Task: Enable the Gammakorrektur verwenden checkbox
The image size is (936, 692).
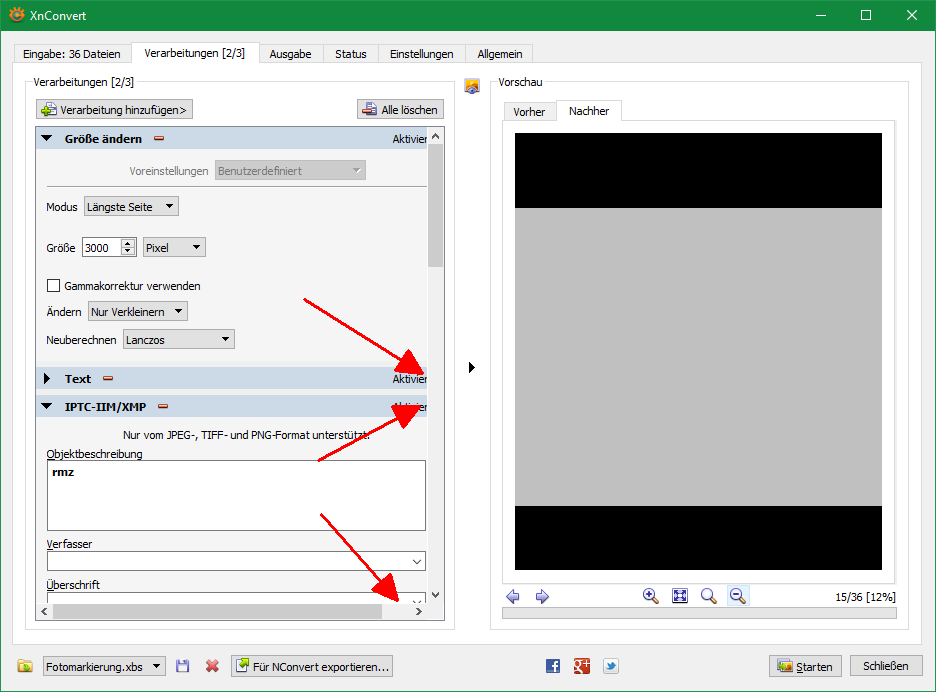Action: (54, 286)
